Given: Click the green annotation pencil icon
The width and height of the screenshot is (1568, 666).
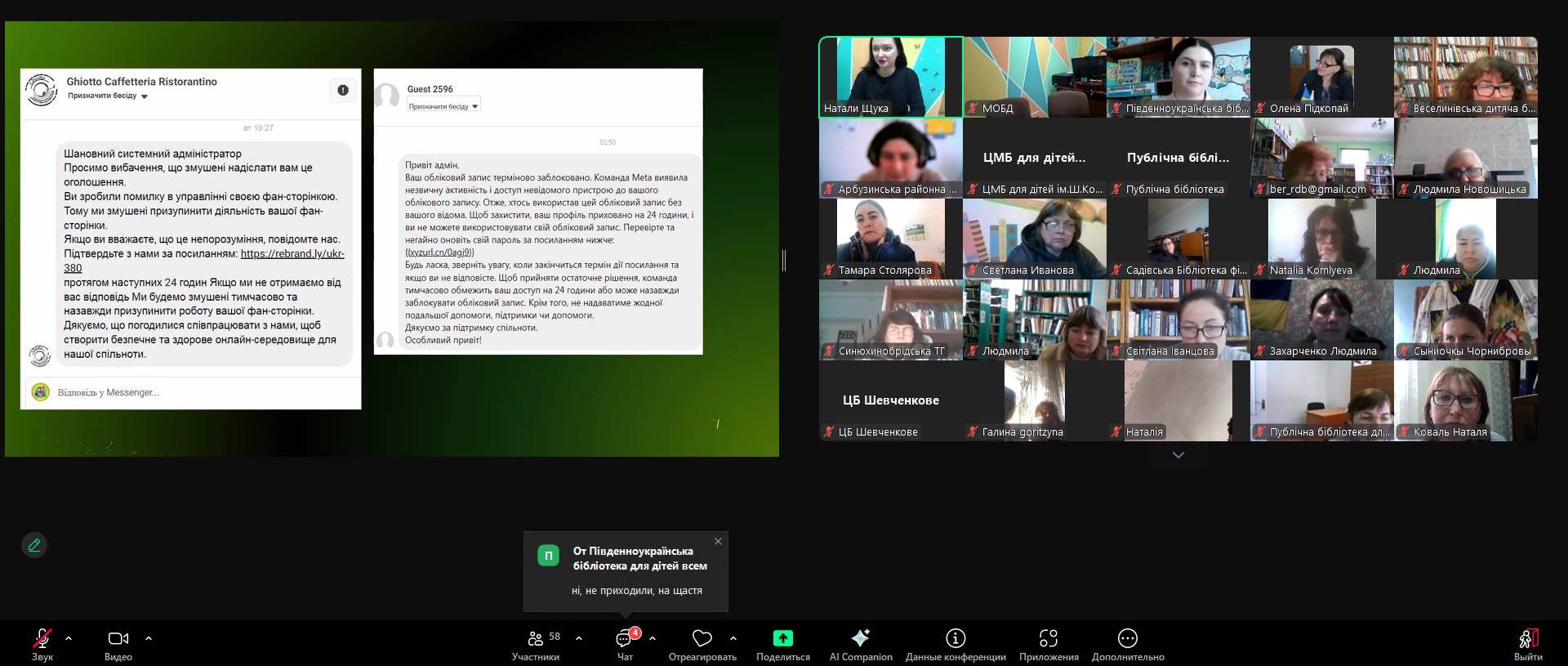Looking at the screenshot, I should tap(34, 545).
